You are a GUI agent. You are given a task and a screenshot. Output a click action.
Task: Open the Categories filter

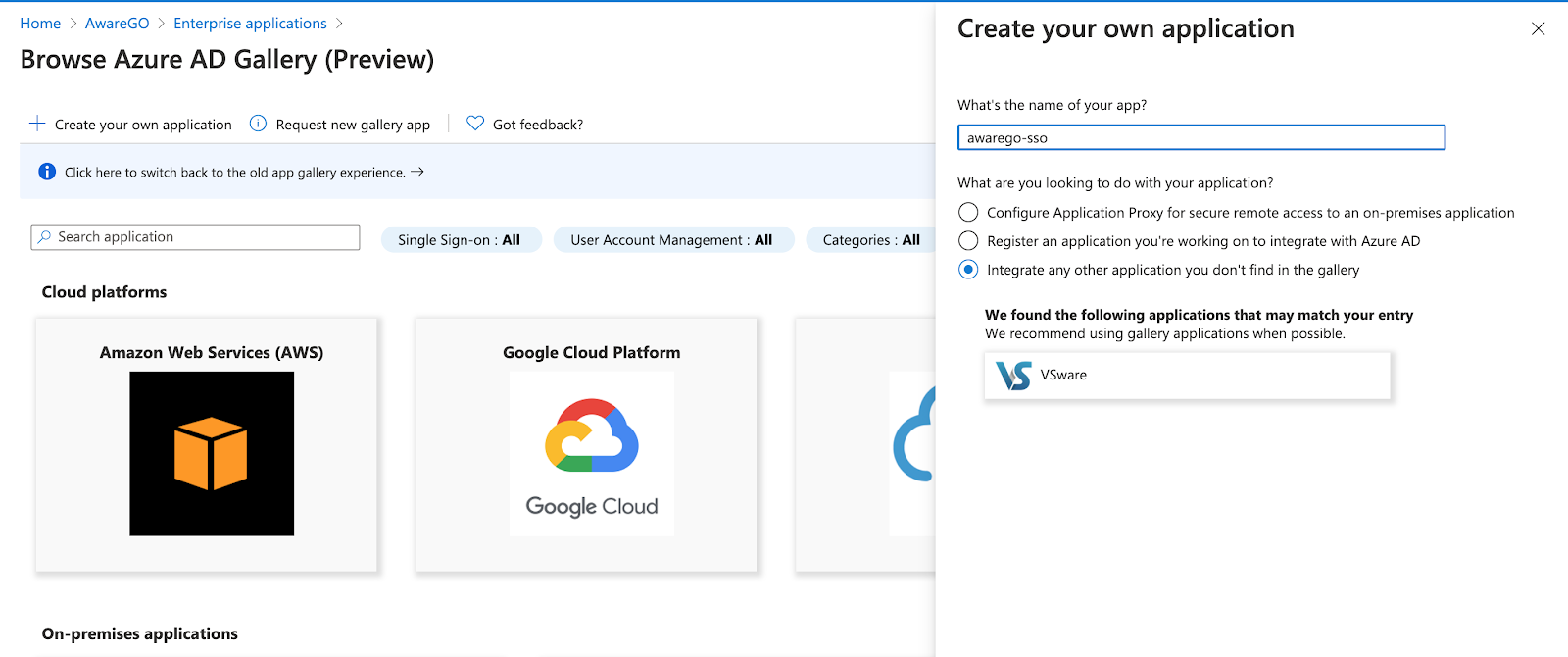[870, 240]
